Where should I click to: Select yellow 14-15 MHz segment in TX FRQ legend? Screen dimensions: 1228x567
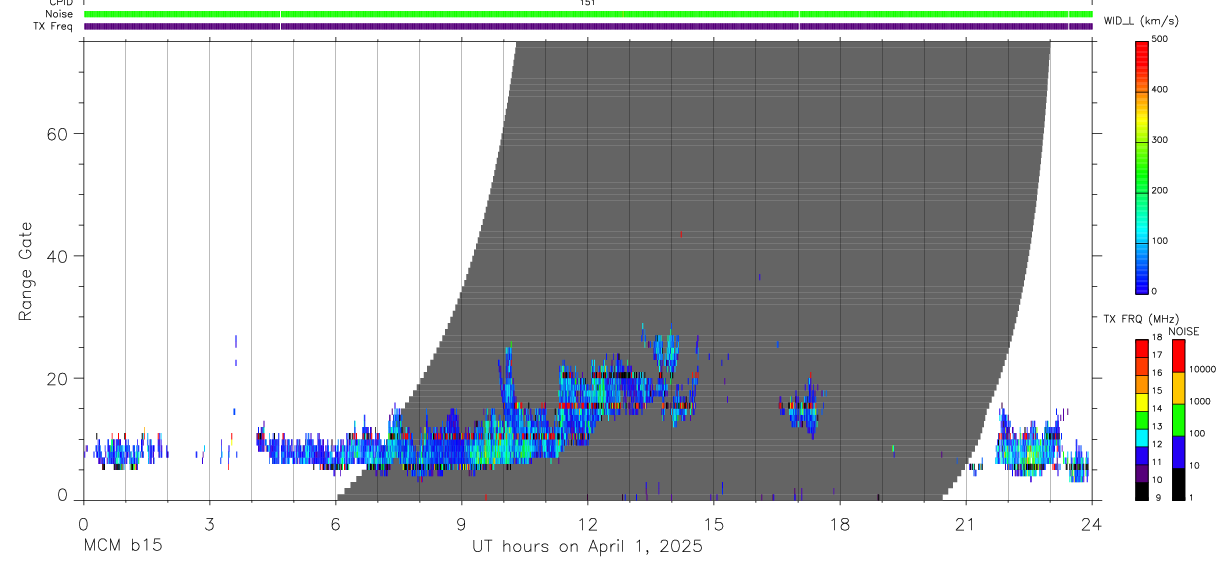[x=1142, y=402]
